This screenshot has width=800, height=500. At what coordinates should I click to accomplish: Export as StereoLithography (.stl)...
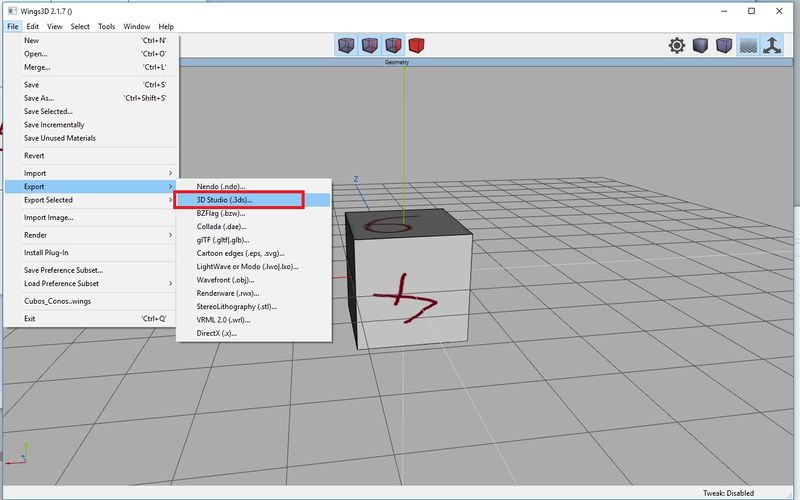(254, 306)
